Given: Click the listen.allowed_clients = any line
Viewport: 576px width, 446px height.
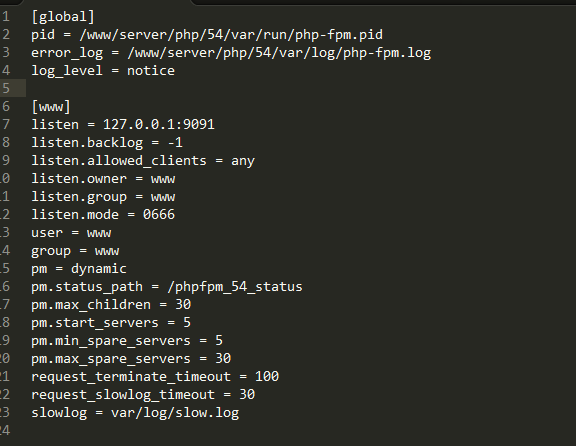Looking at the screenshot, I should click(x=143, y=161).
